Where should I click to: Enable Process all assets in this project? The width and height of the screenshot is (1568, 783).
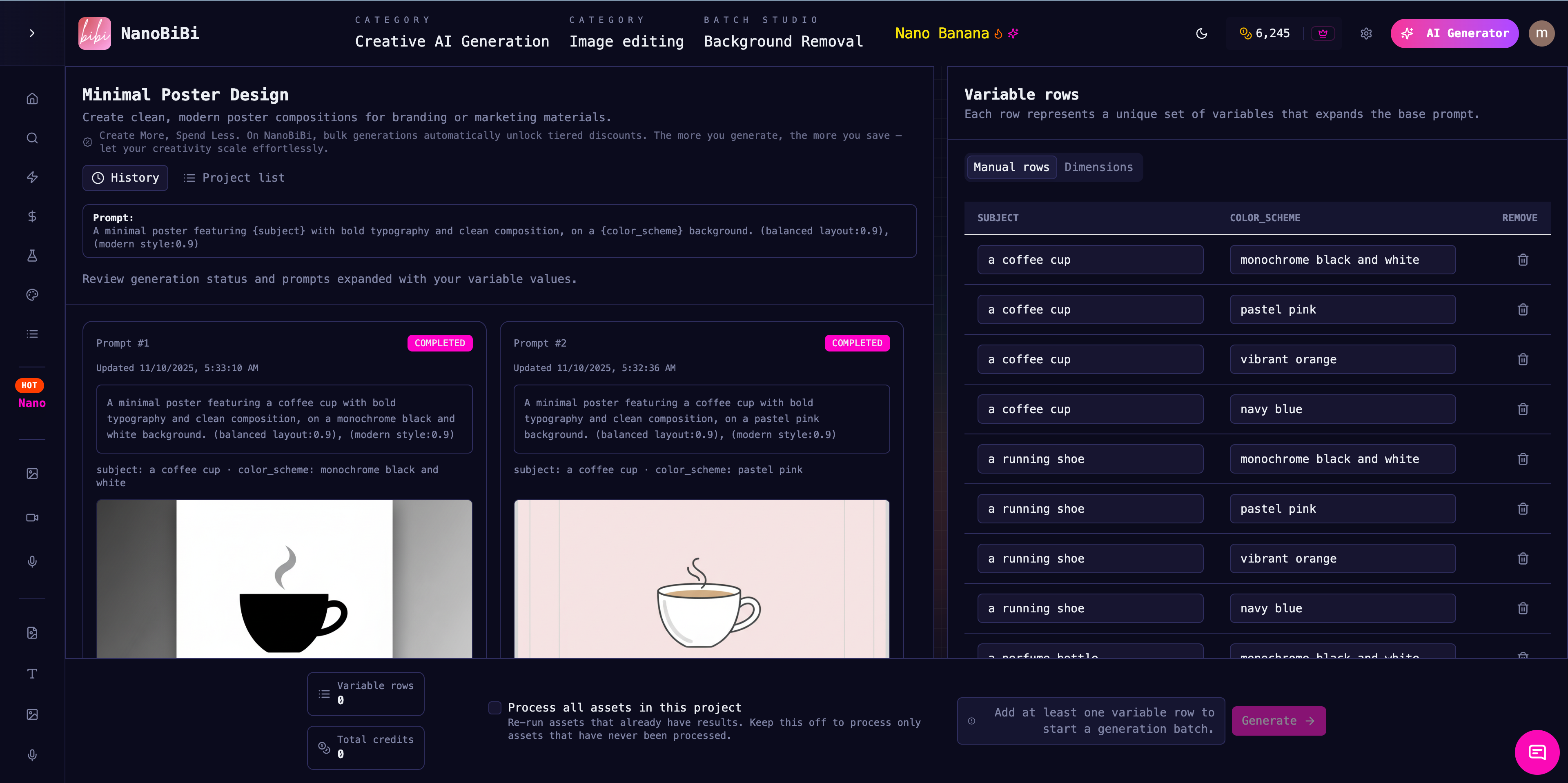point(495,707)
